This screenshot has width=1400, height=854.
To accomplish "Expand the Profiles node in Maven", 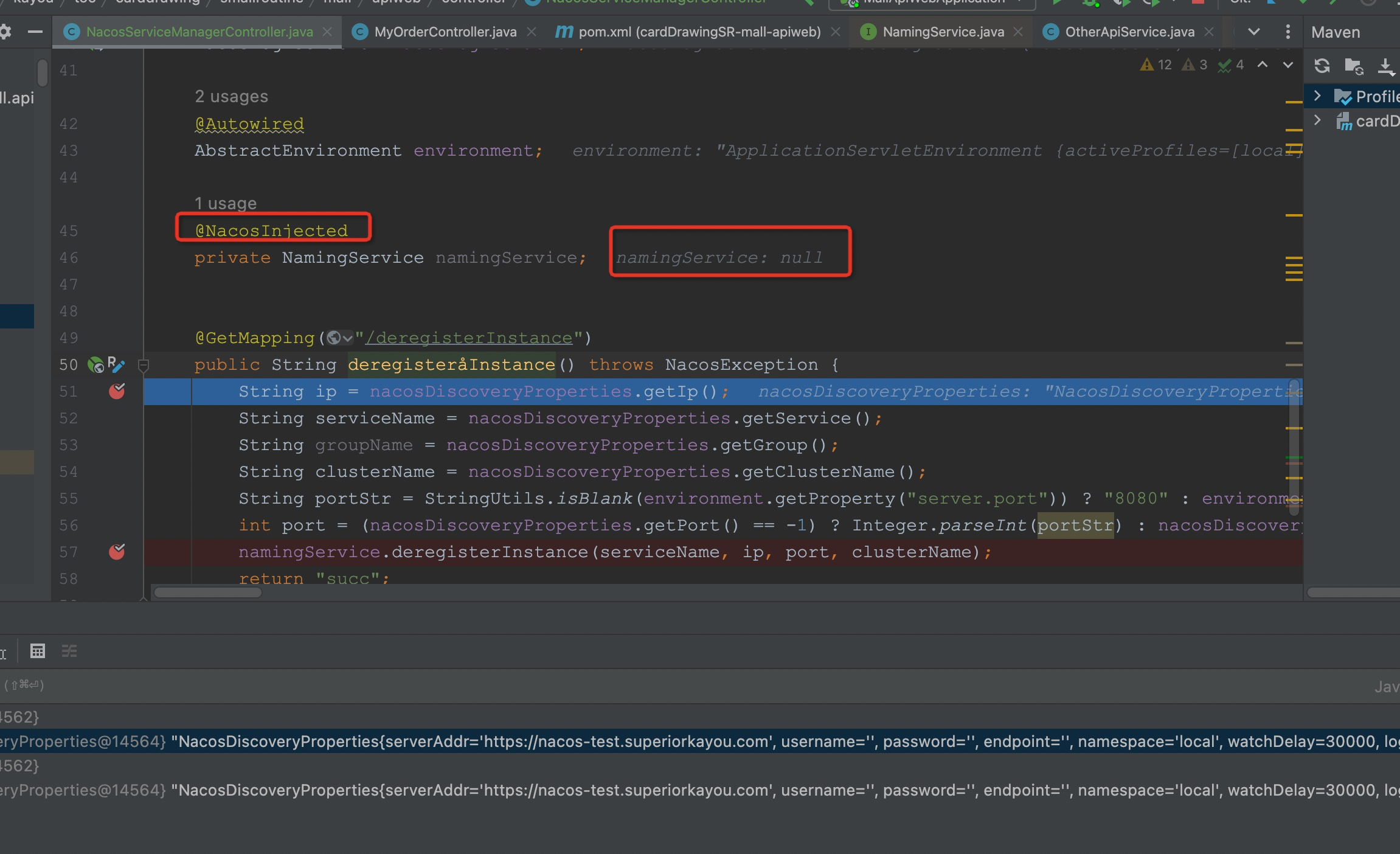I will coord(1317,95).
